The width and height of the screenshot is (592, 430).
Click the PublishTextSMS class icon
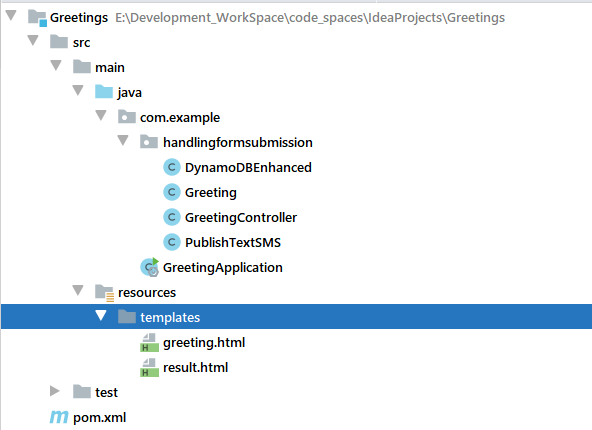pos(172,242)
